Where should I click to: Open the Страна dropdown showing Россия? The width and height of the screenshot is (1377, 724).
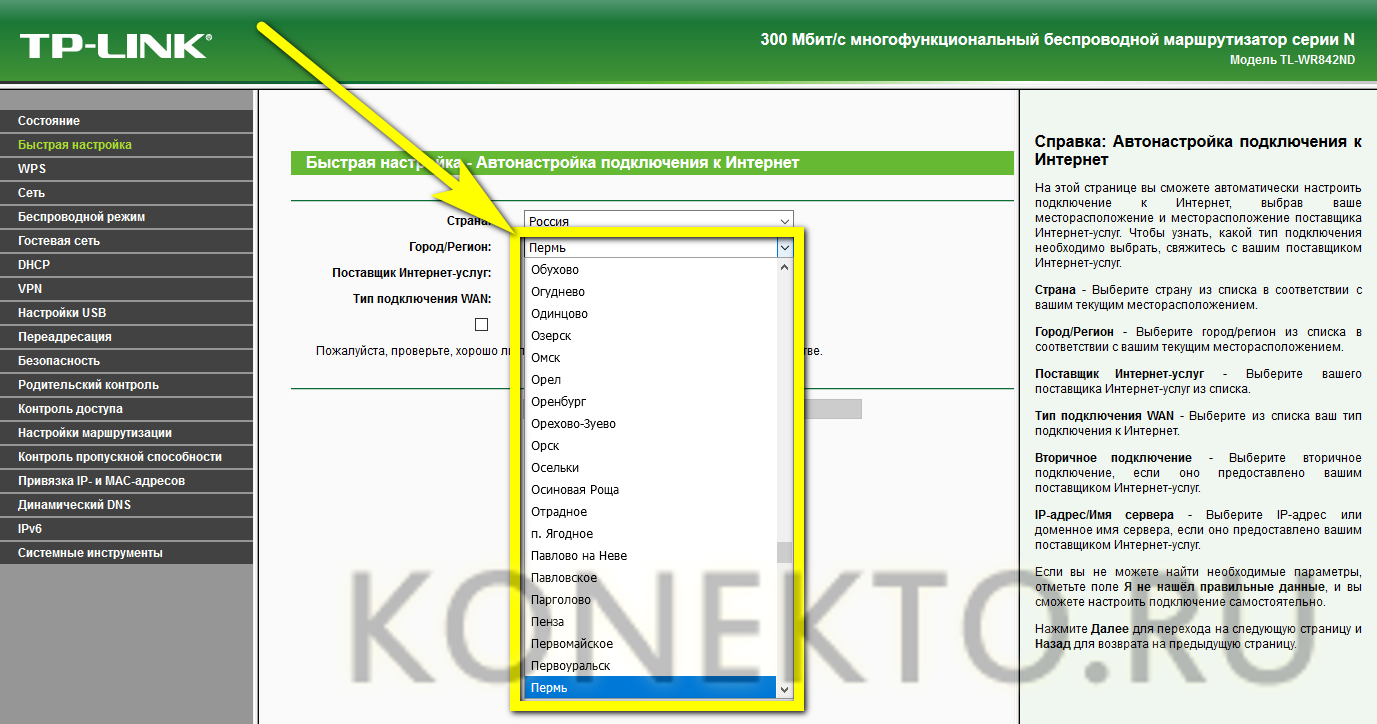tap(658, 221)
